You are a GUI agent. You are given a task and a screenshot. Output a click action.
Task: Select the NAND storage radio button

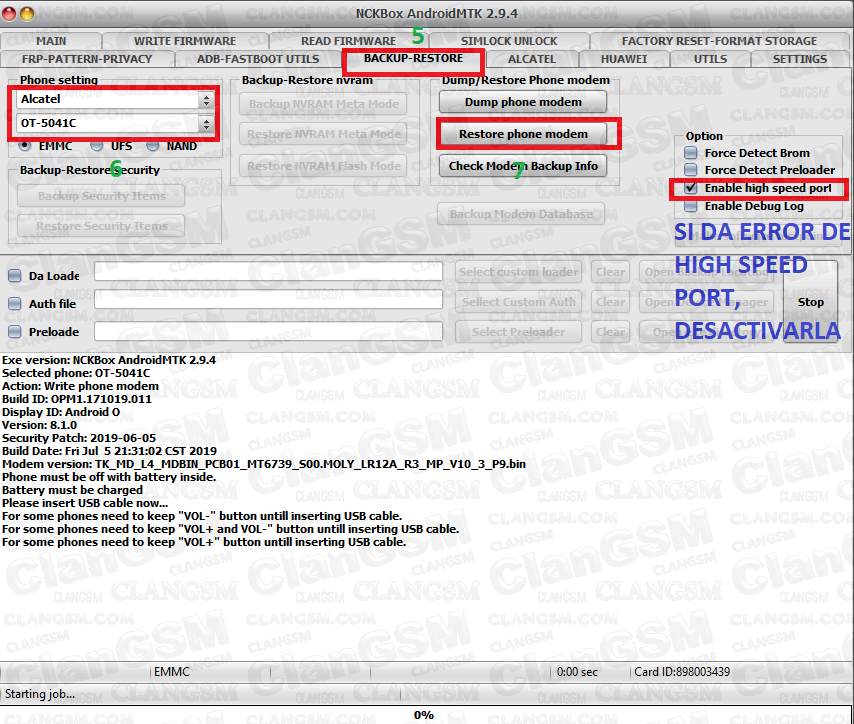click(152, 145)
